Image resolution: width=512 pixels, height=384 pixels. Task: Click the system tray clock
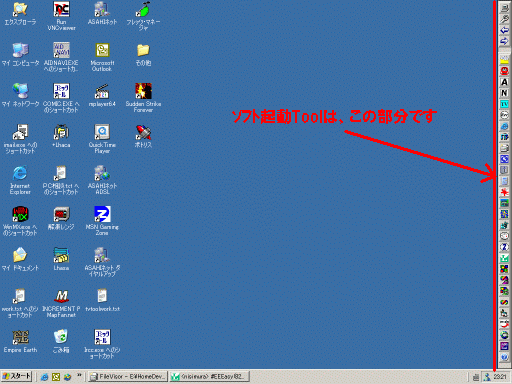pos(500,377)
